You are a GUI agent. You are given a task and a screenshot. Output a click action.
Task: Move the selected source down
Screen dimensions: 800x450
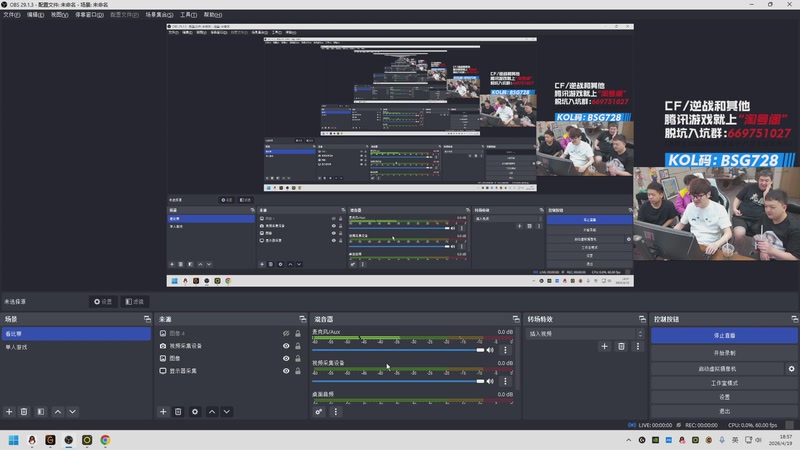pyautogui.click(x=227, y=412)
